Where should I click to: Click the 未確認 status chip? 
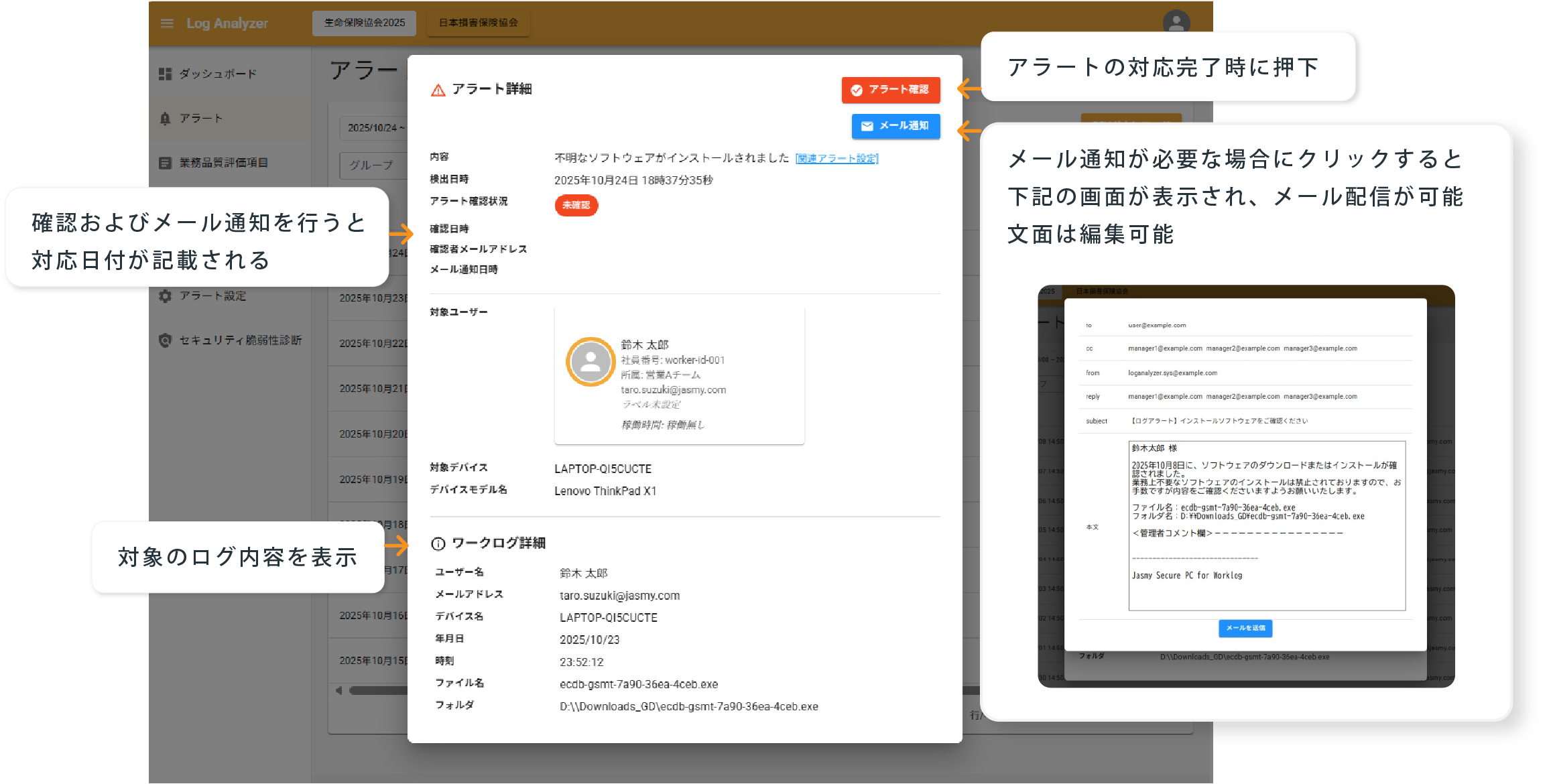576,205
